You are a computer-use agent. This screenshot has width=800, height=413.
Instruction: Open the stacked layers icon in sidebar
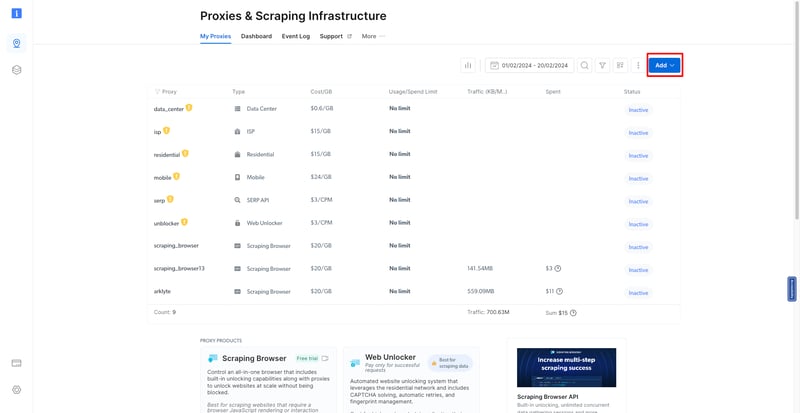[17, 70]
